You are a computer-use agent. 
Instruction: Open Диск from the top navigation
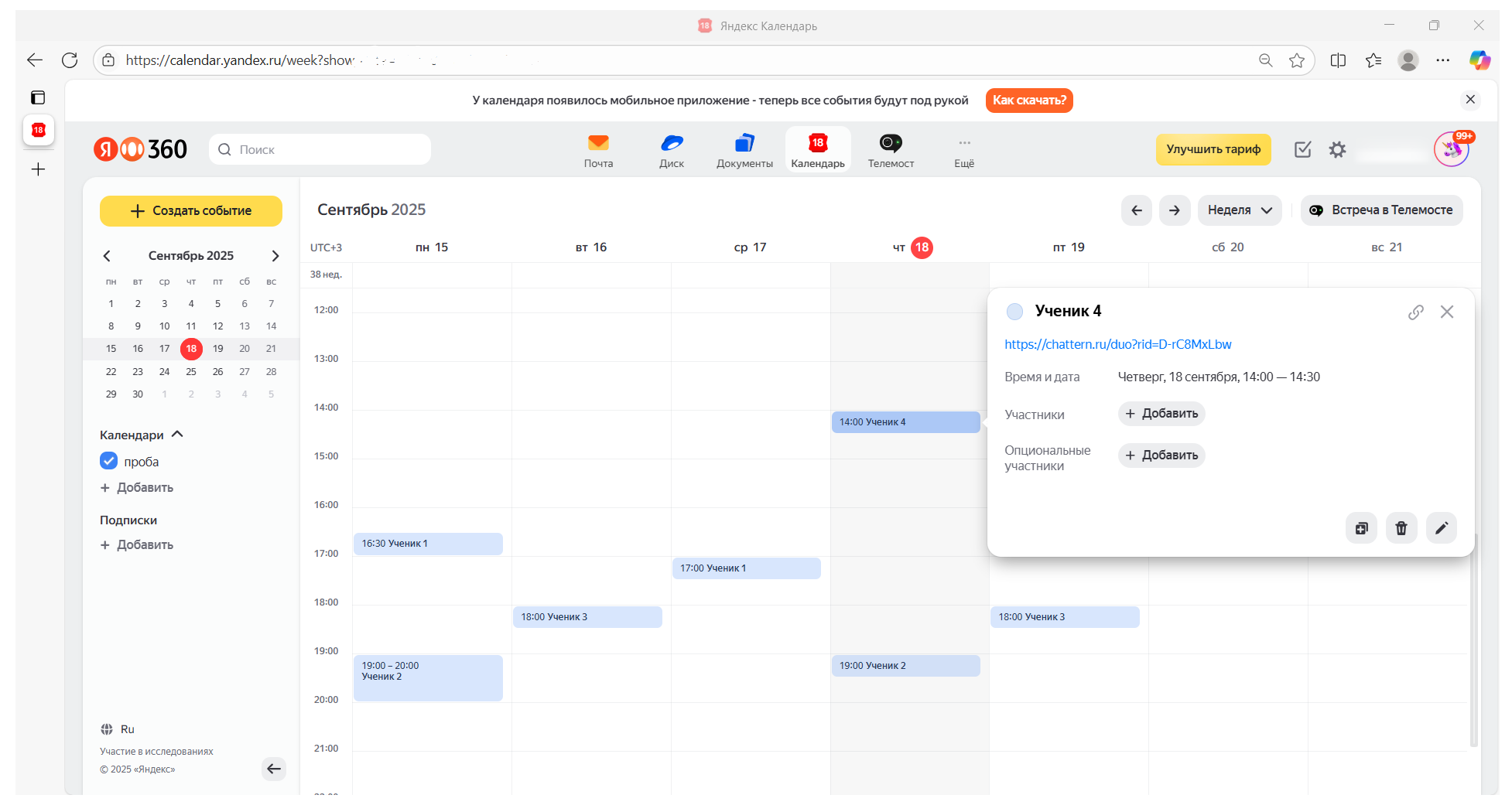point(671,150)
